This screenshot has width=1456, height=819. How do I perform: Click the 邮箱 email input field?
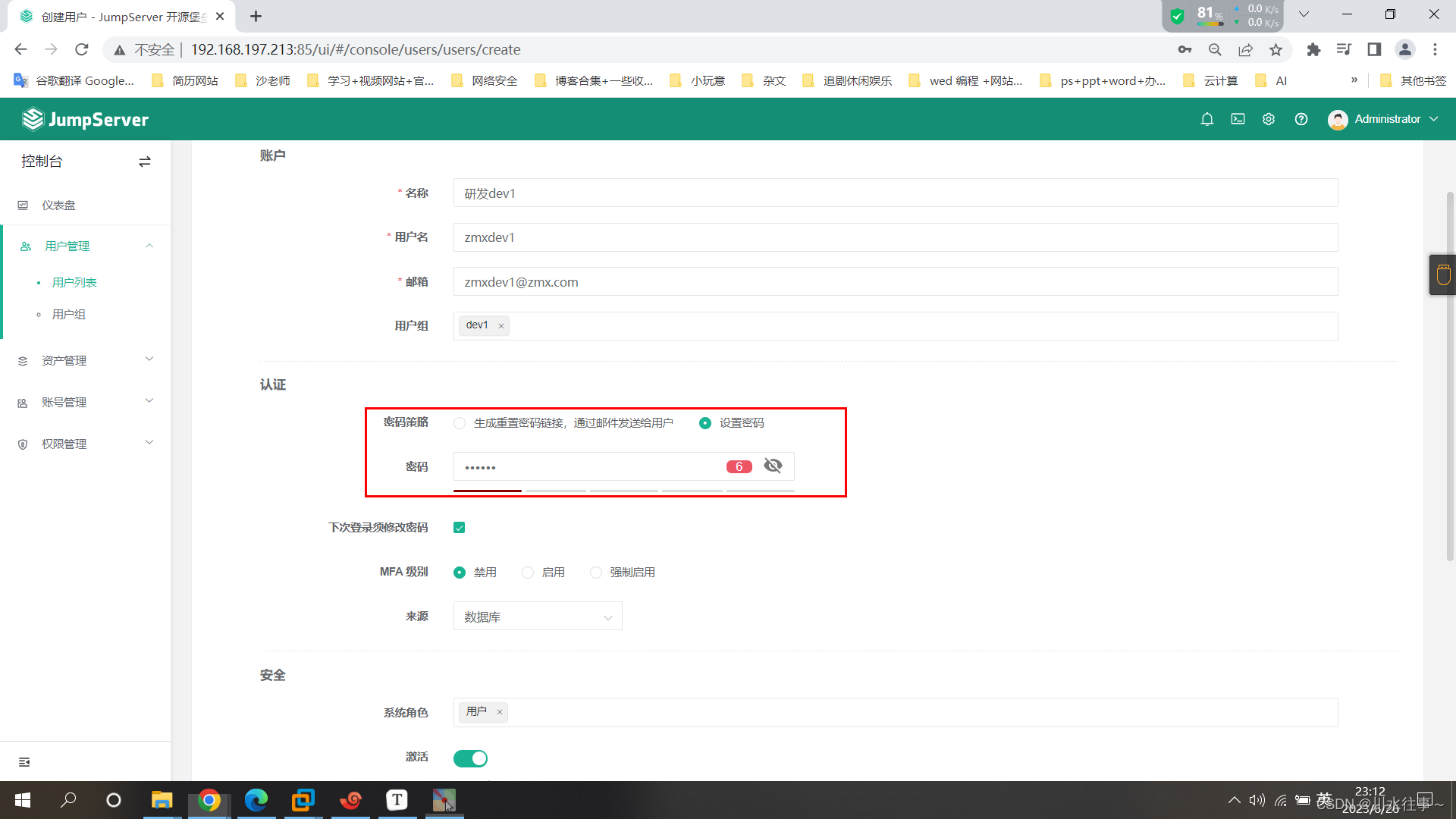pyautogui.click(x=895, y=282)
